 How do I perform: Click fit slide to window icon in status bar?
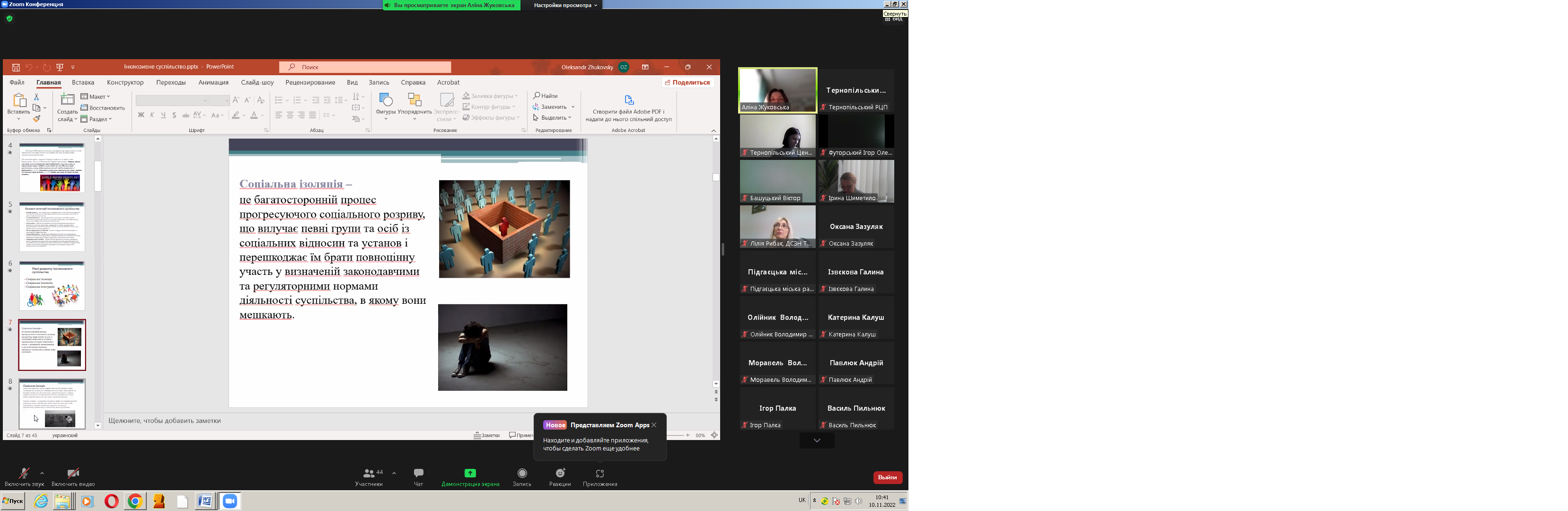(714, 435)
